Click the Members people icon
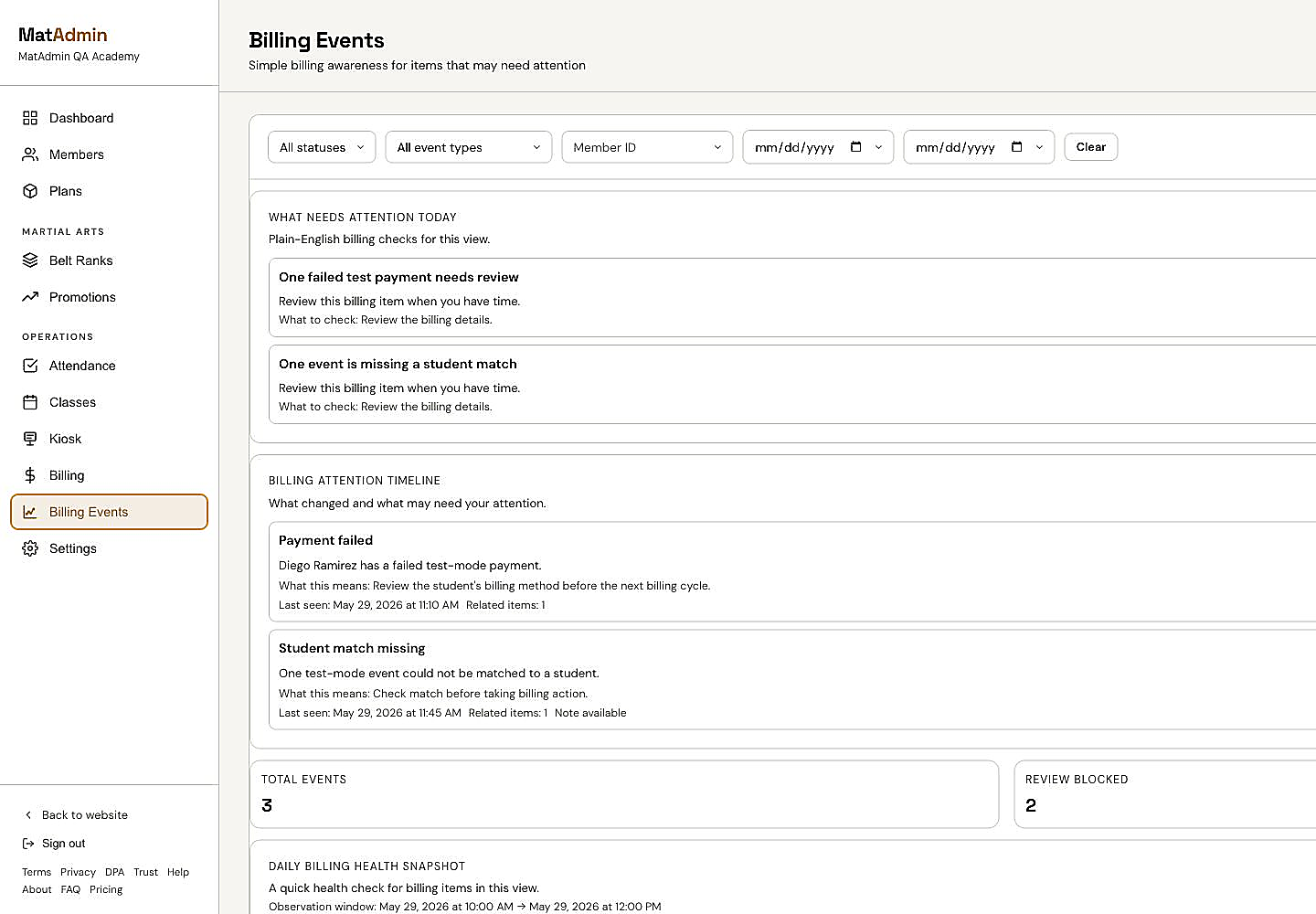This screenshot has width=1316, height=914. pyautogui.click(x=30, y=154)
